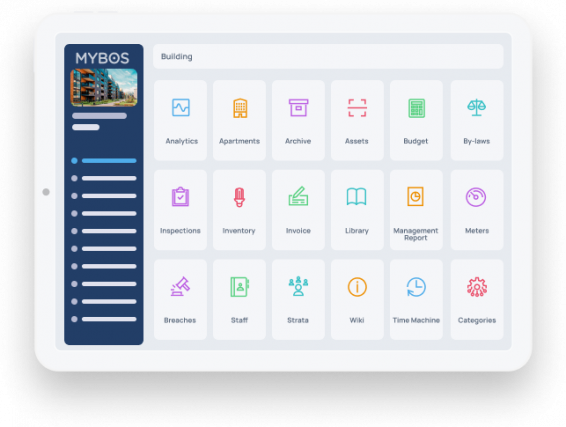Open the Library book icon
This screenshot has height=427, width=566.
[357, 197]
